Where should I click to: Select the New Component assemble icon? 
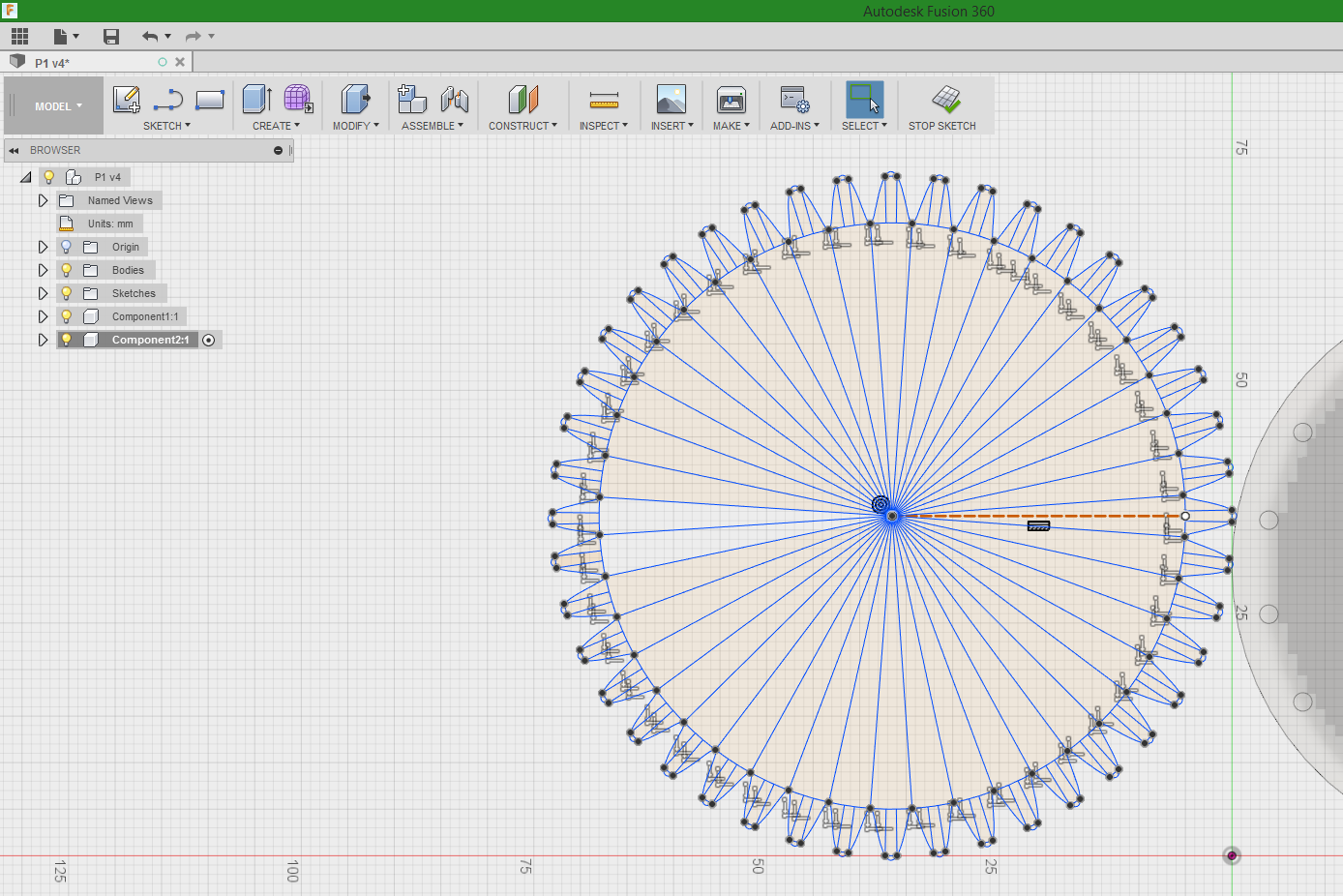(412, 99)
